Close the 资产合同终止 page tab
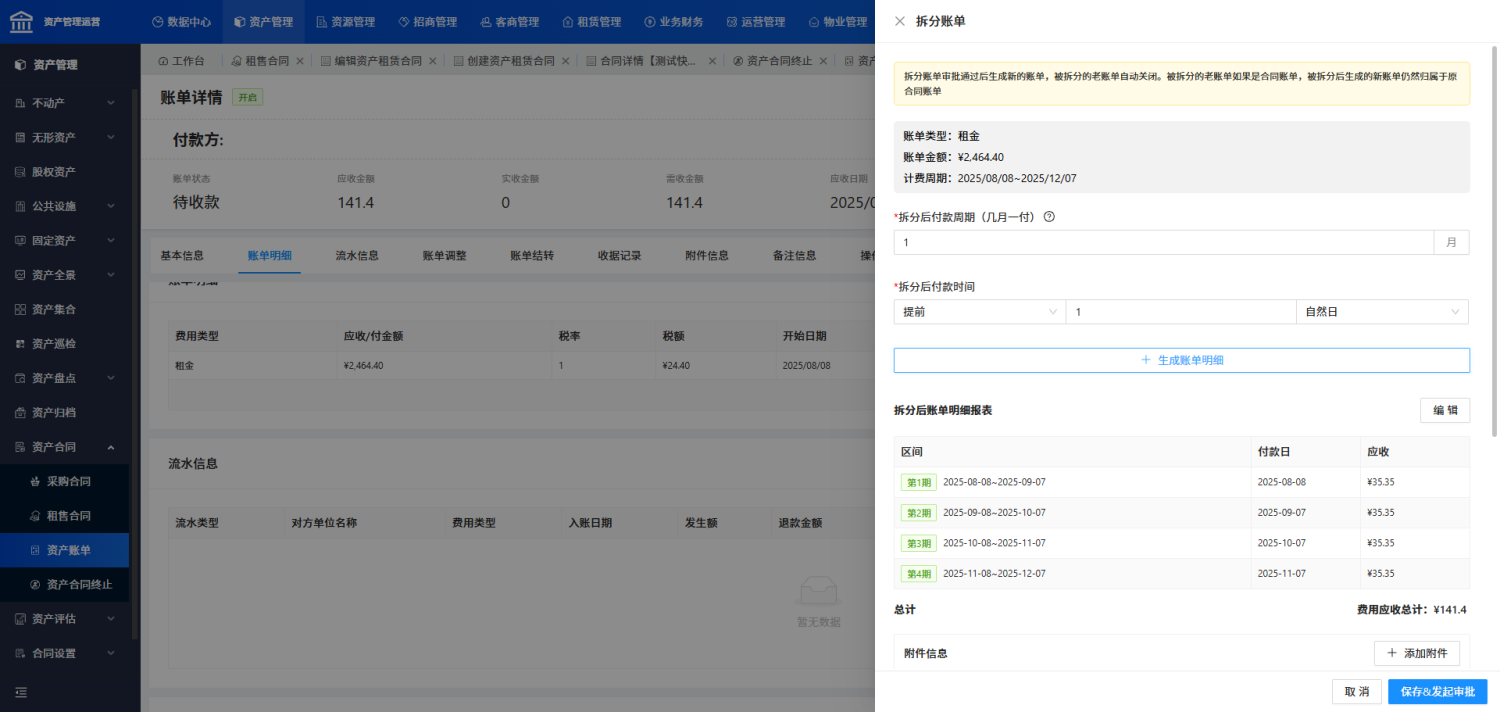 pyautogui.click(x=823, y=61)
